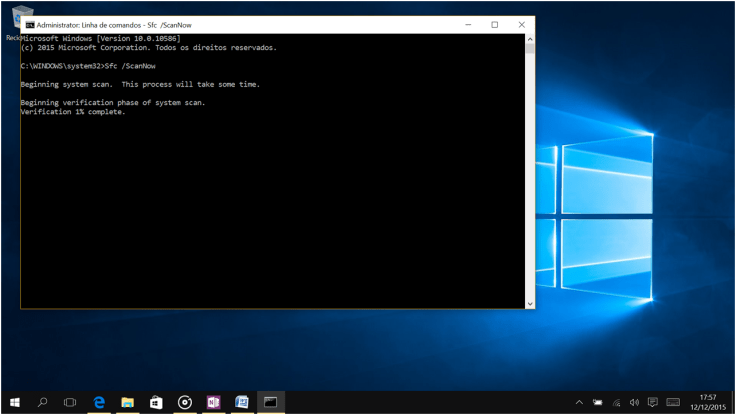Open the Word taskbar icon
Viewport: 736px width, 415px height.
pyautogui.click(x=241, y=402)
